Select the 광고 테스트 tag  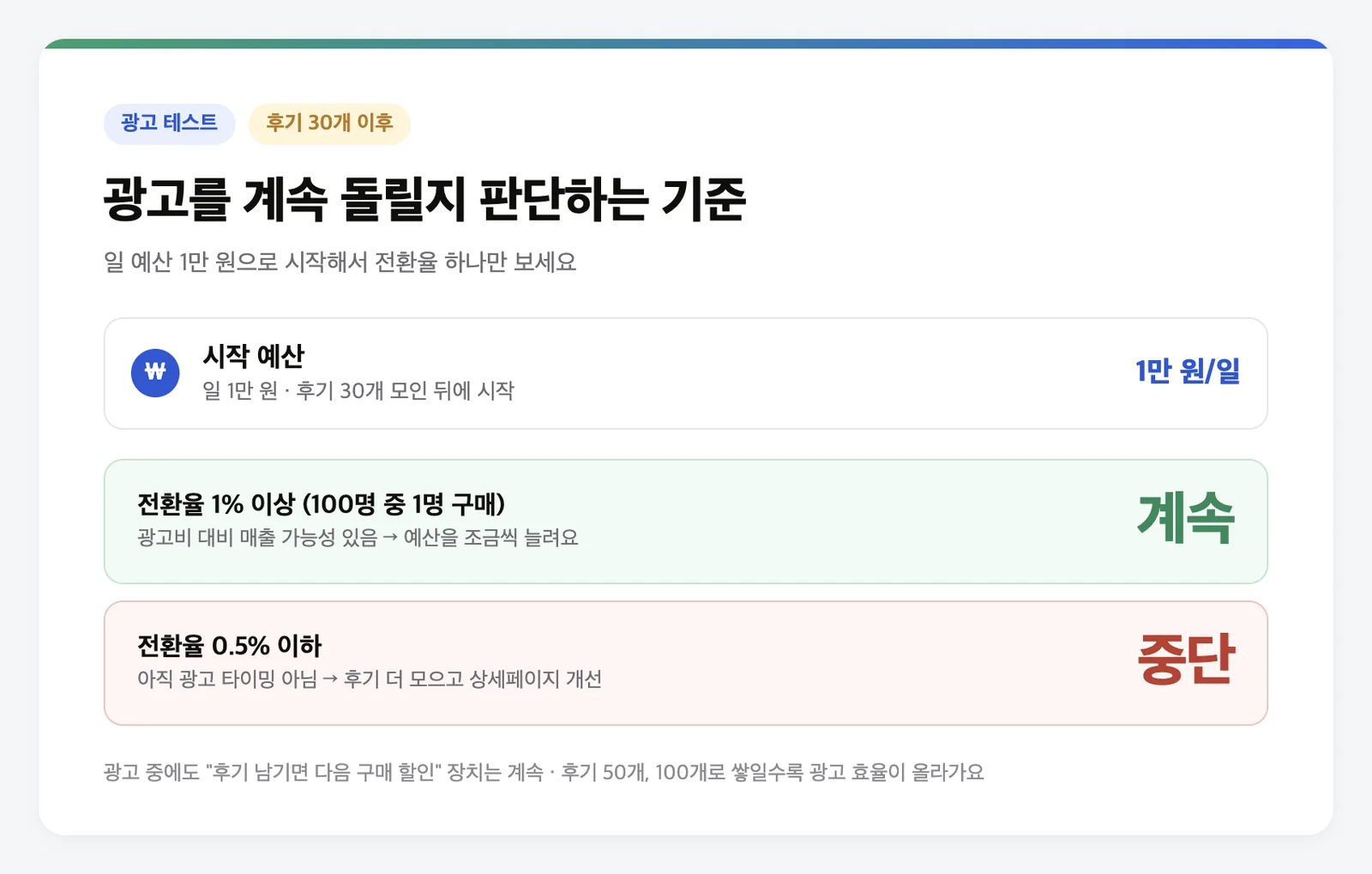[x=169, y=124]
